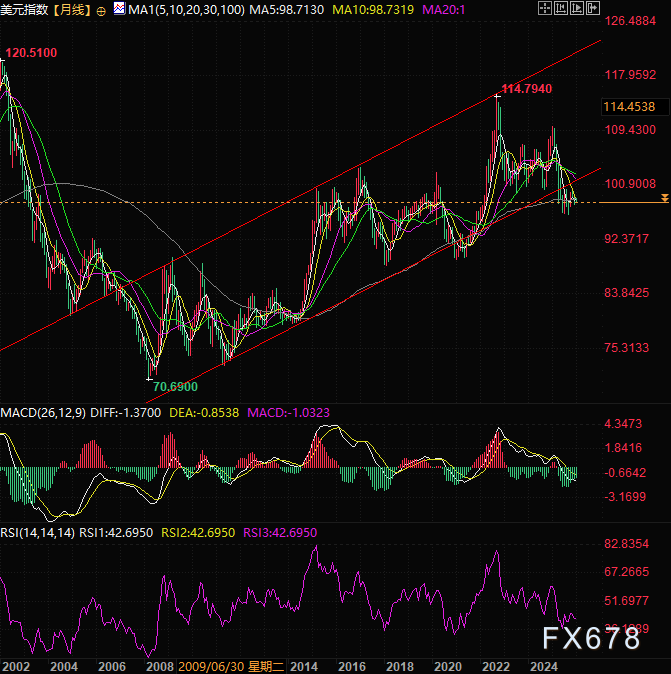The width and height of the screenshot is (671, 674).
Task: Open the MACD(26,12,9) indicator parameters
Action: pos(43,413)
